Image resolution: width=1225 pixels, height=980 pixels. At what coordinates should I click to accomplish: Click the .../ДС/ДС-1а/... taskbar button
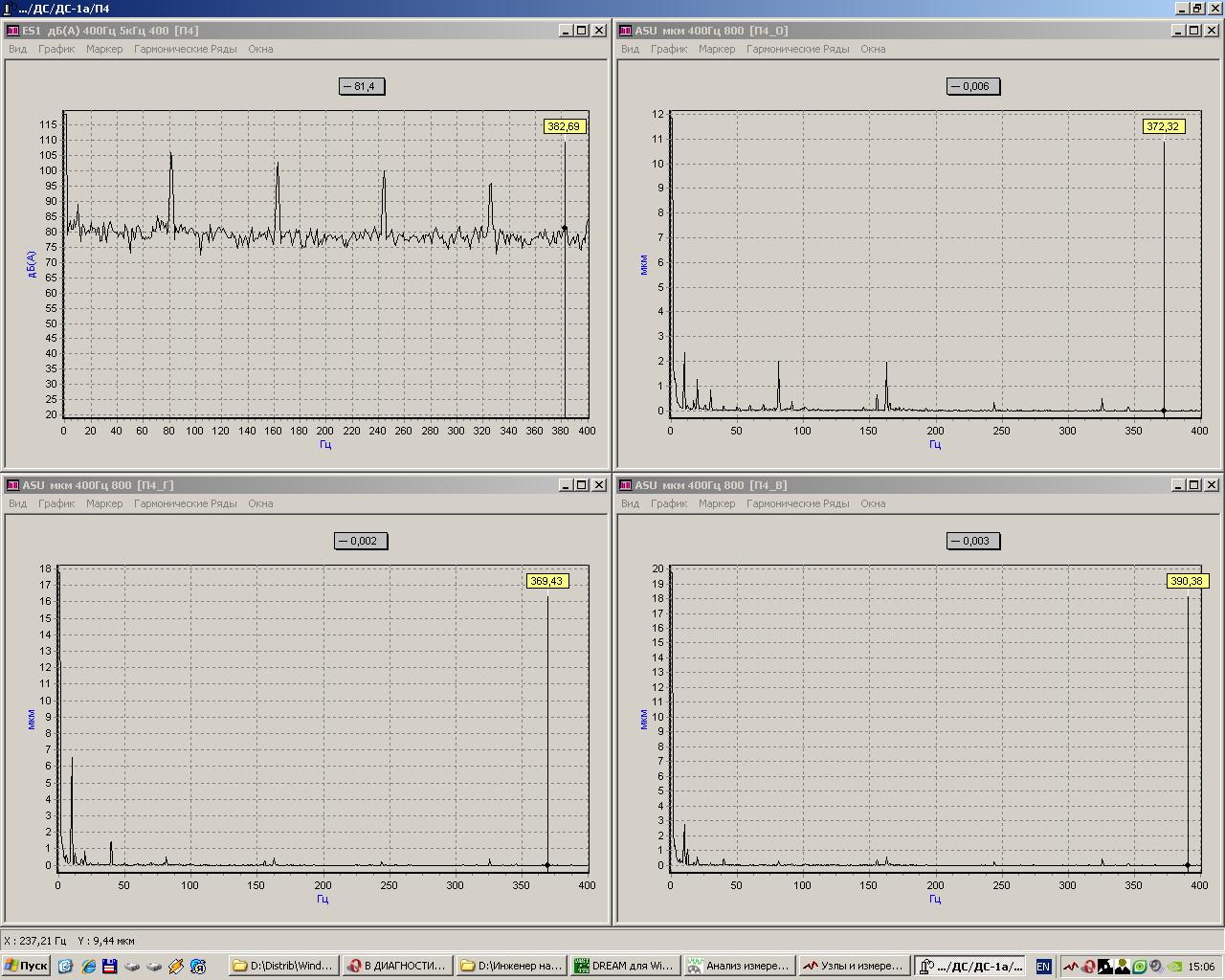point(969,967)
